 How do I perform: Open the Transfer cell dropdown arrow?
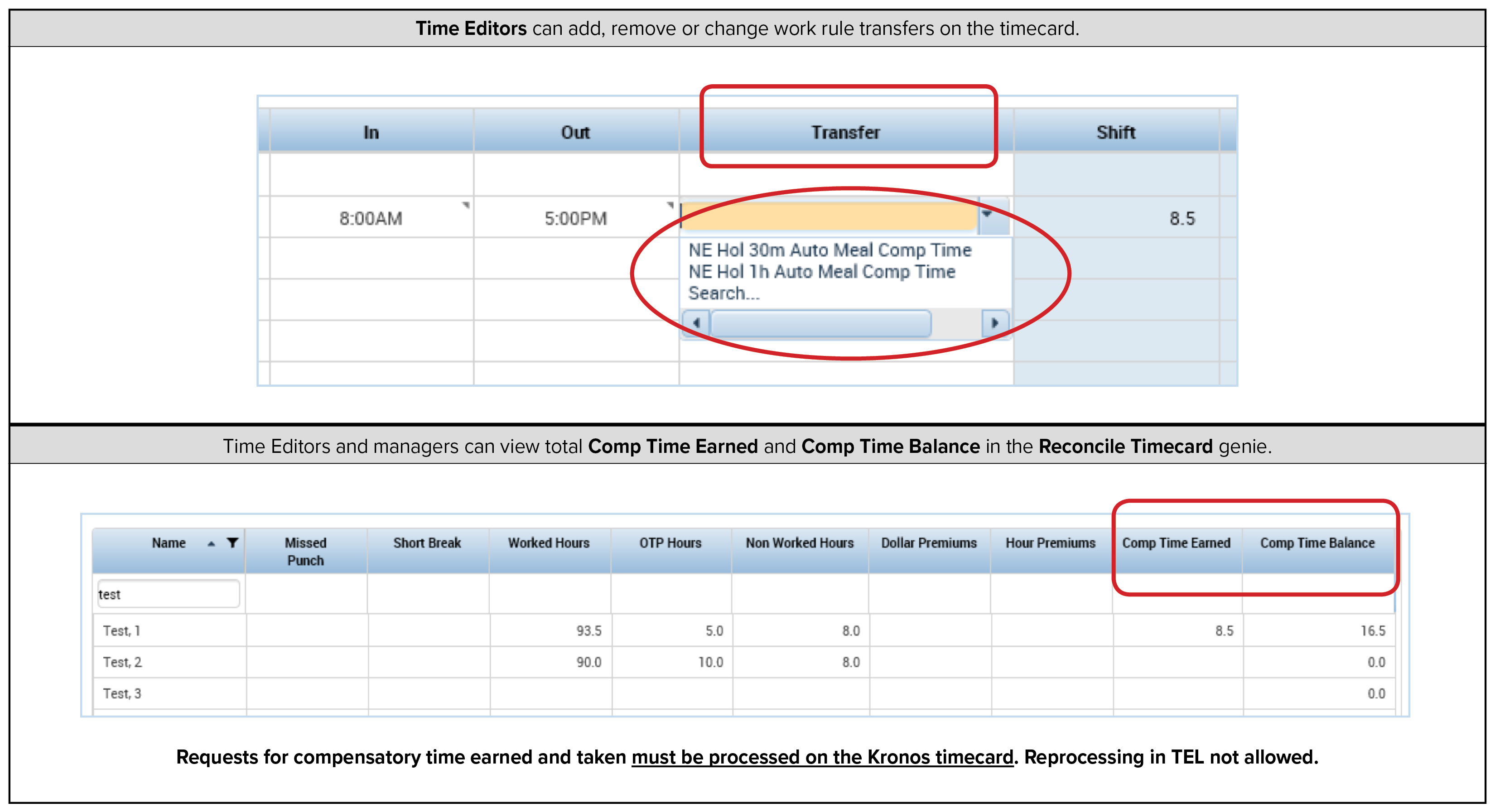click(x=988, y=216)
